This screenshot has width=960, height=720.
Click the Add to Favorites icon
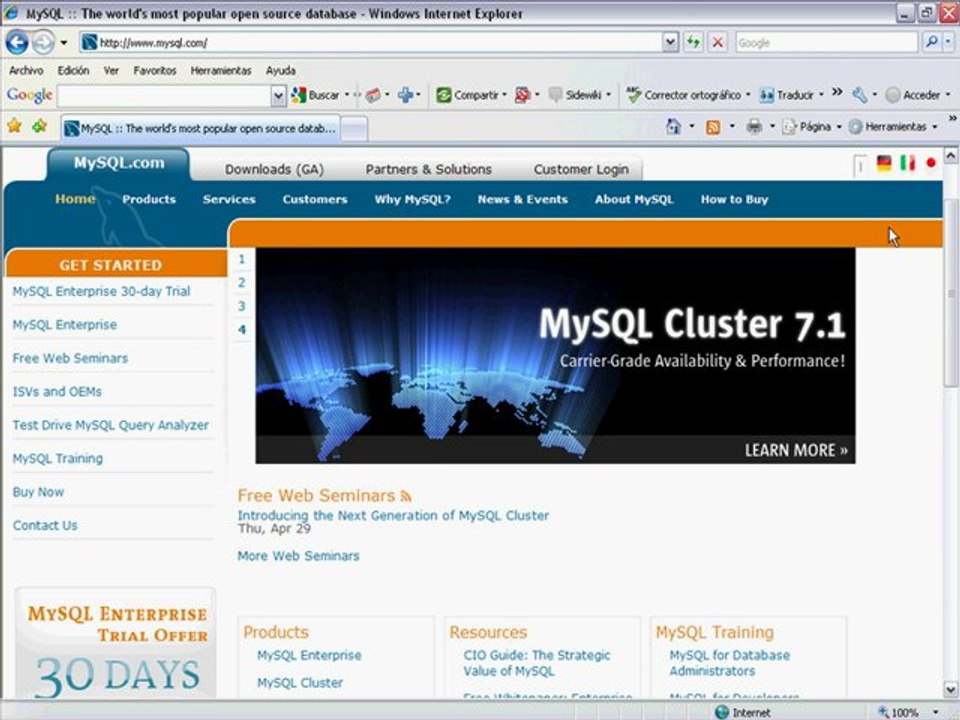(40, 126)
